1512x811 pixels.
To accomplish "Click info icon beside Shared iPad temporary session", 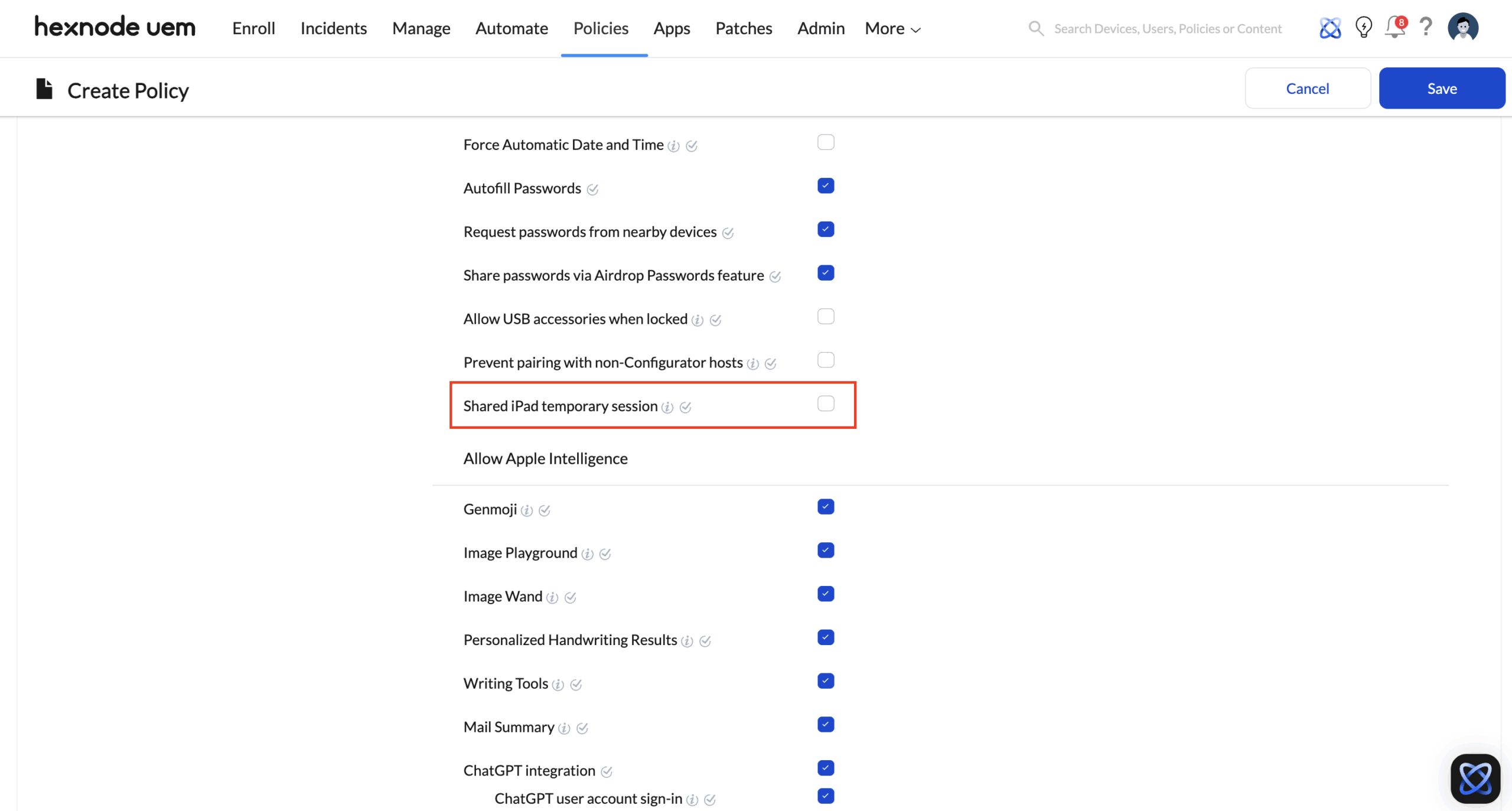I will [667, 408].
